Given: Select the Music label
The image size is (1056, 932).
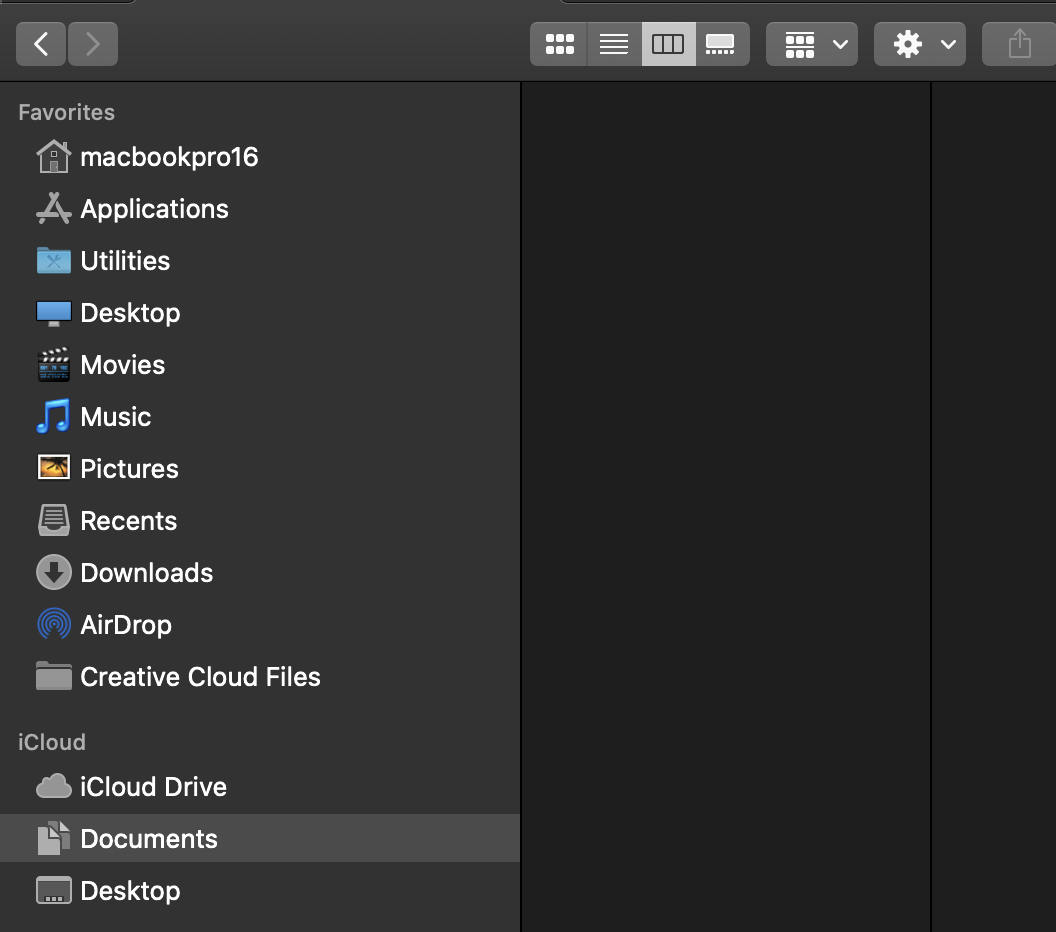Looking at the screenshot, I should tap(116, 417).
